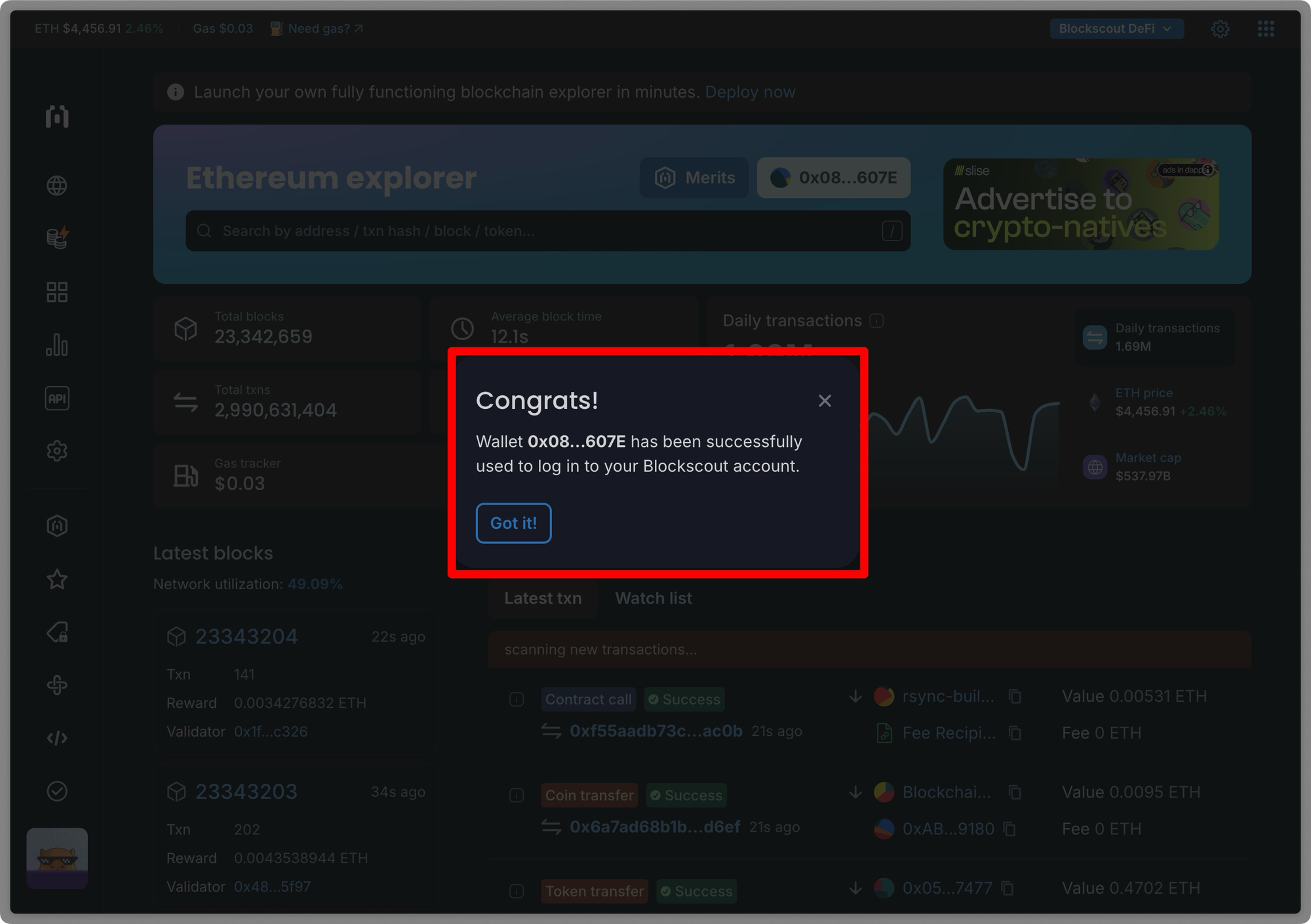Open top-bar settings gear icon
1311x924 pixels.
click(1220, 29)
